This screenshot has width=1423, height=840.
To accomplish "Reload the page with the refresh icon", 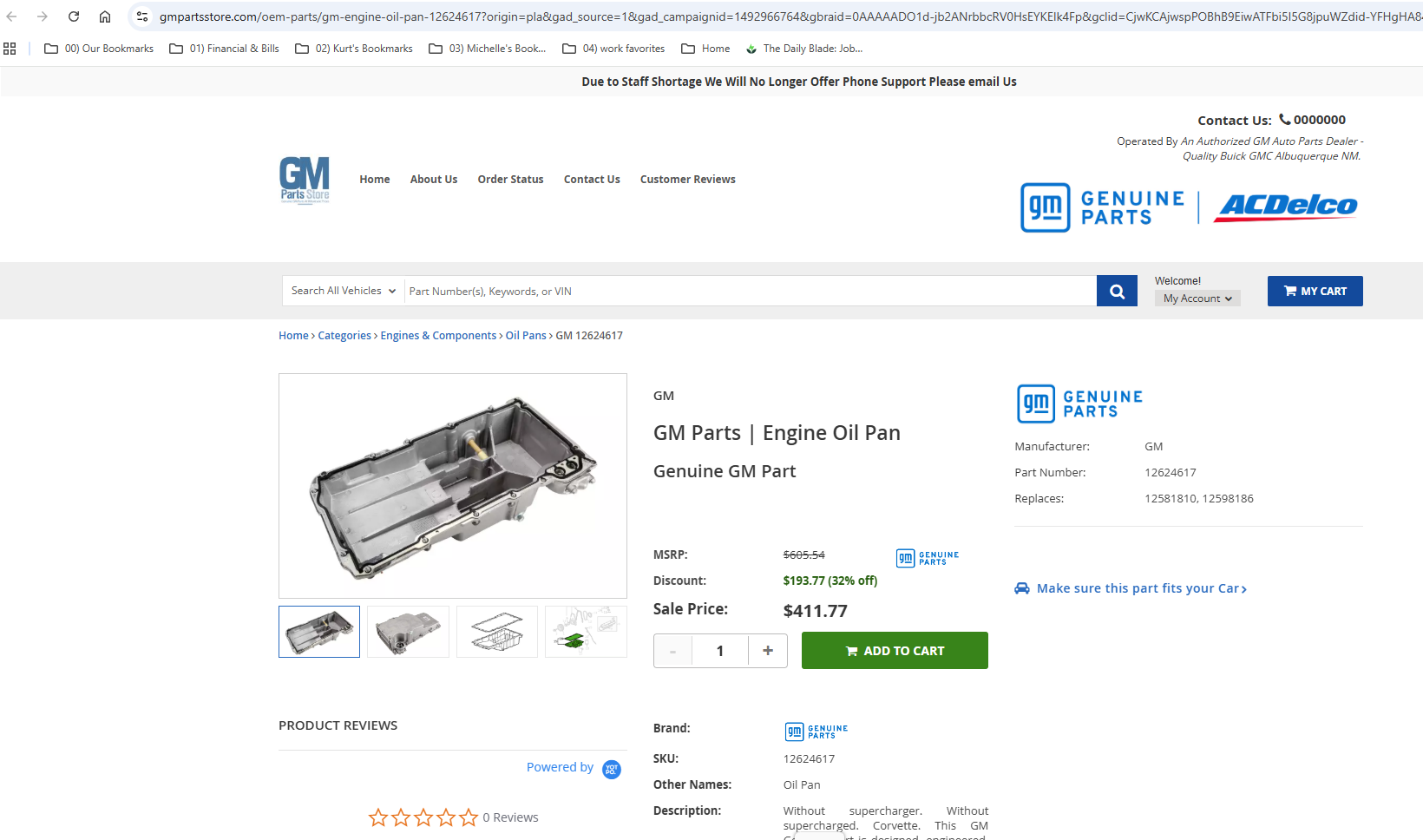I will click(74, 16).
